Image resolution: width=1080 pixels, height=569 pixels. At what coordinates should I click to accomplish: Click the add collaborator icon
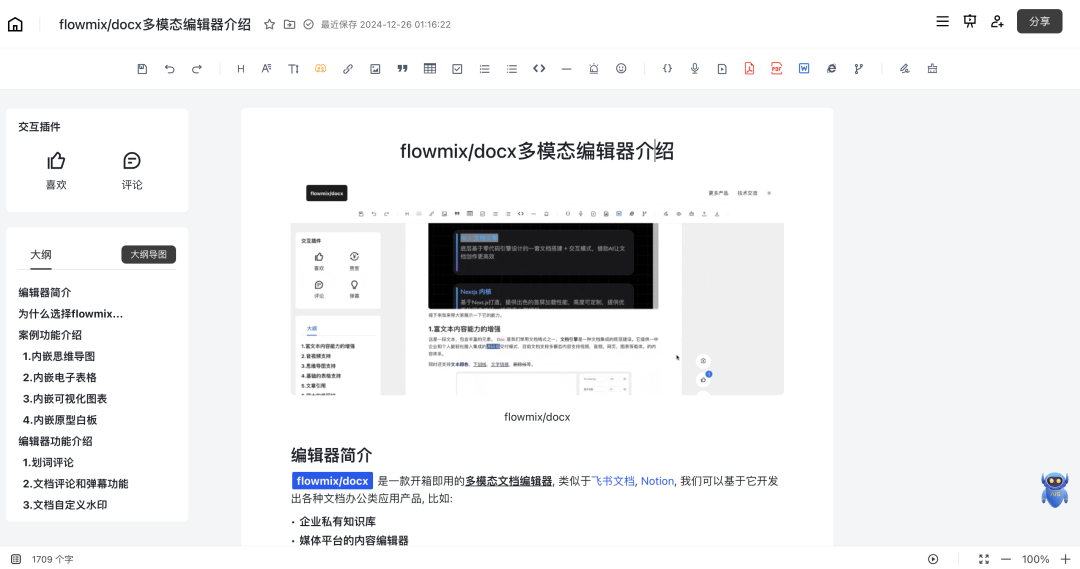pyautogui.click(x=997, y=21)
